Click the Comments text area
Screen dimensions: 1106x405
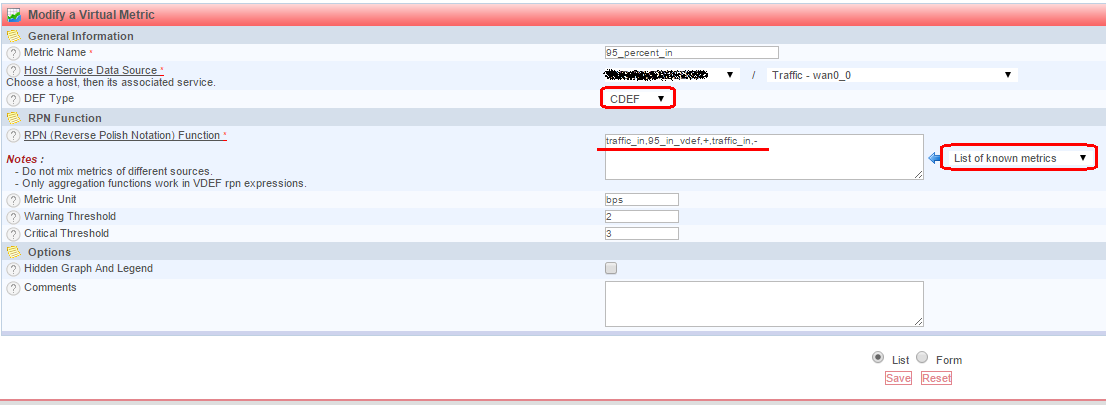click(763, 303)
